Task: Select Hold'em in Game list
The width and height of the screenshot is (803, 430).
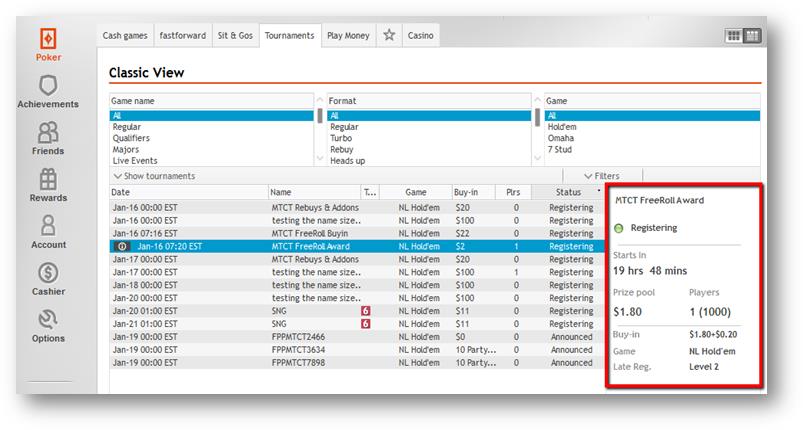Action: (652, 127)
